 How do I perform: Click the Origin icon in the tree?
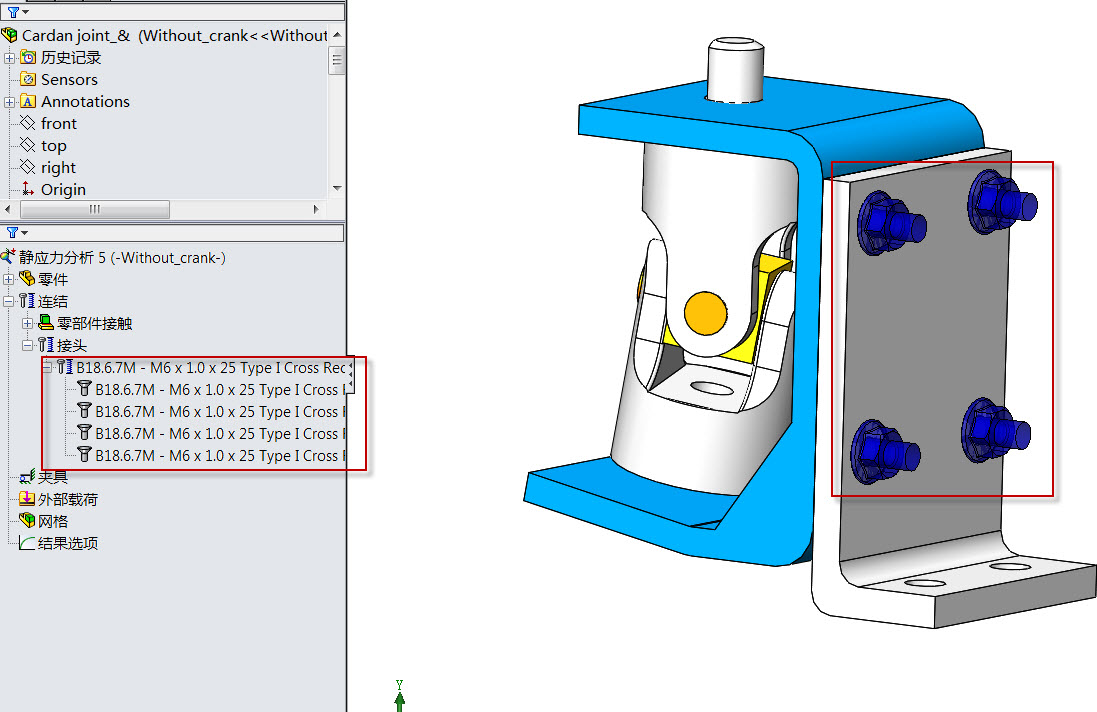[x=28, y=190]
